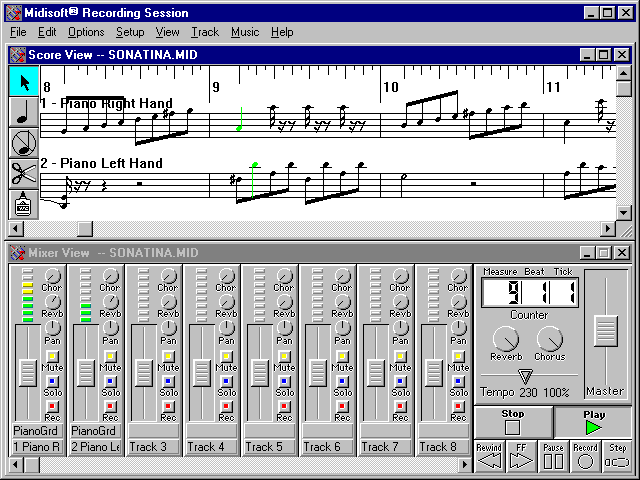Viewport: 640px width, 480px height.
Task: Click the Rewind transport button
Action: (x=489, y=456)
